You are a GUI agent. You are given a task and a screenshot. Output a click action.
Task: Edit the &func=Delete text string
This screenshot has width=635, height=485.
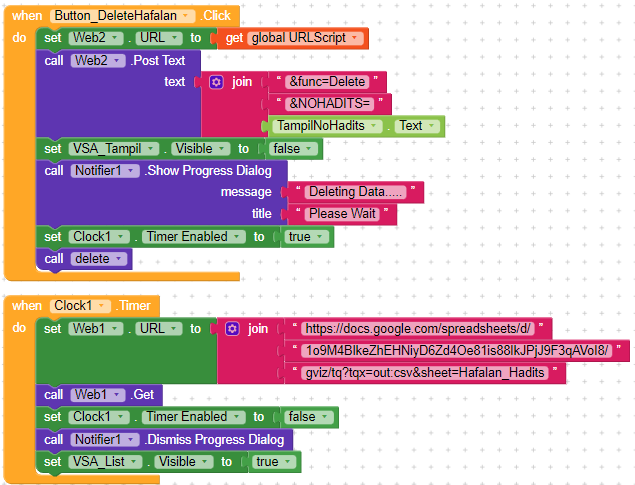[x=327, y=82]
